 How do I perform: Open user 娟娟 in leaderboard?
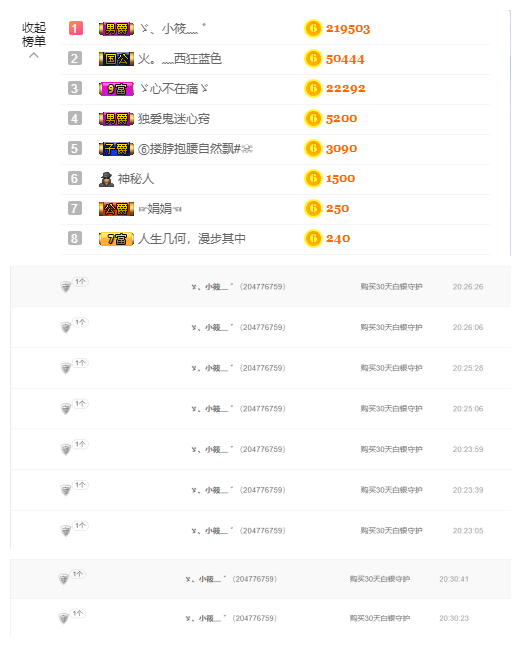160,209
